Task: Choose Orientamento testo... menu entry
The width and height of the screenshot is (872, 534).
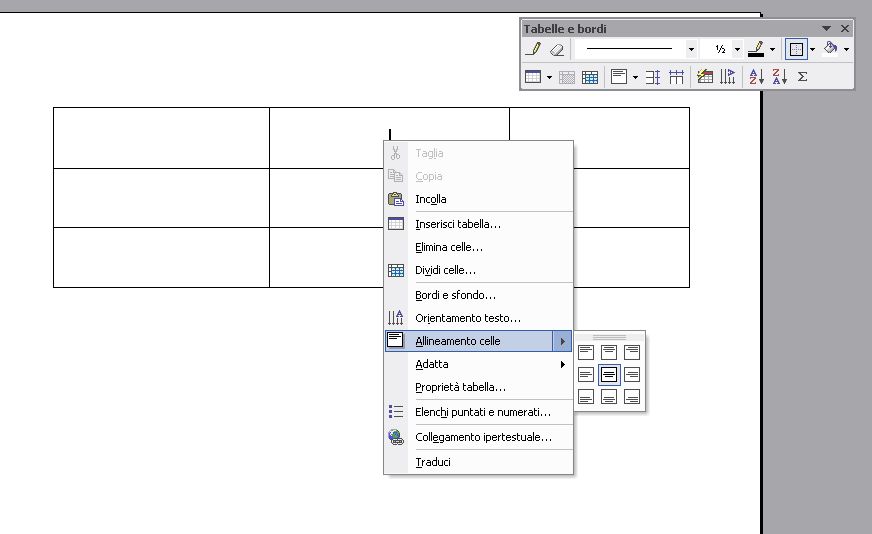Action: pos(478,318)
